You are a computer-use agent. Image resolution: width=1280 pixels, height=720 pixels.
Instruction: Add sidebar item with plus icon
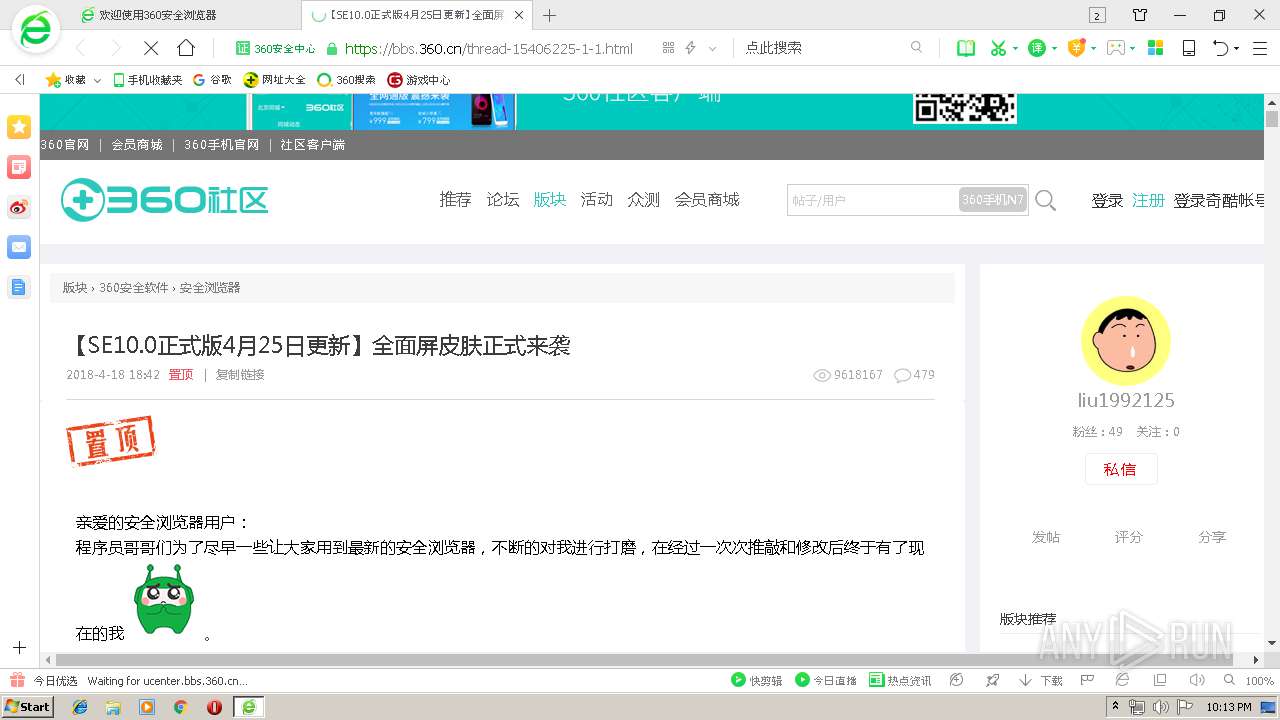coord(19,648)
